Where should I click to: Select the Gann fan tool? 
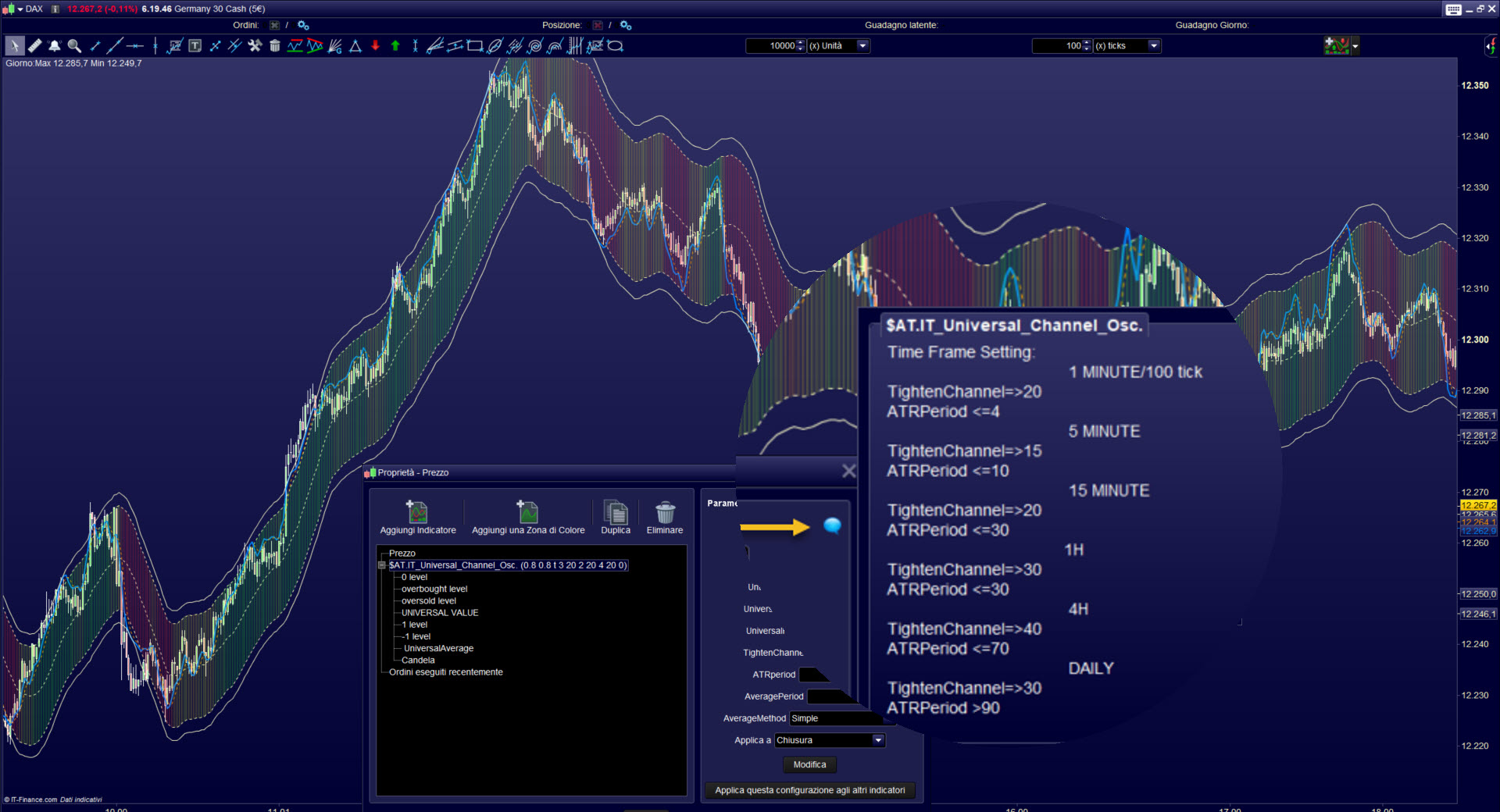[335, 46]
